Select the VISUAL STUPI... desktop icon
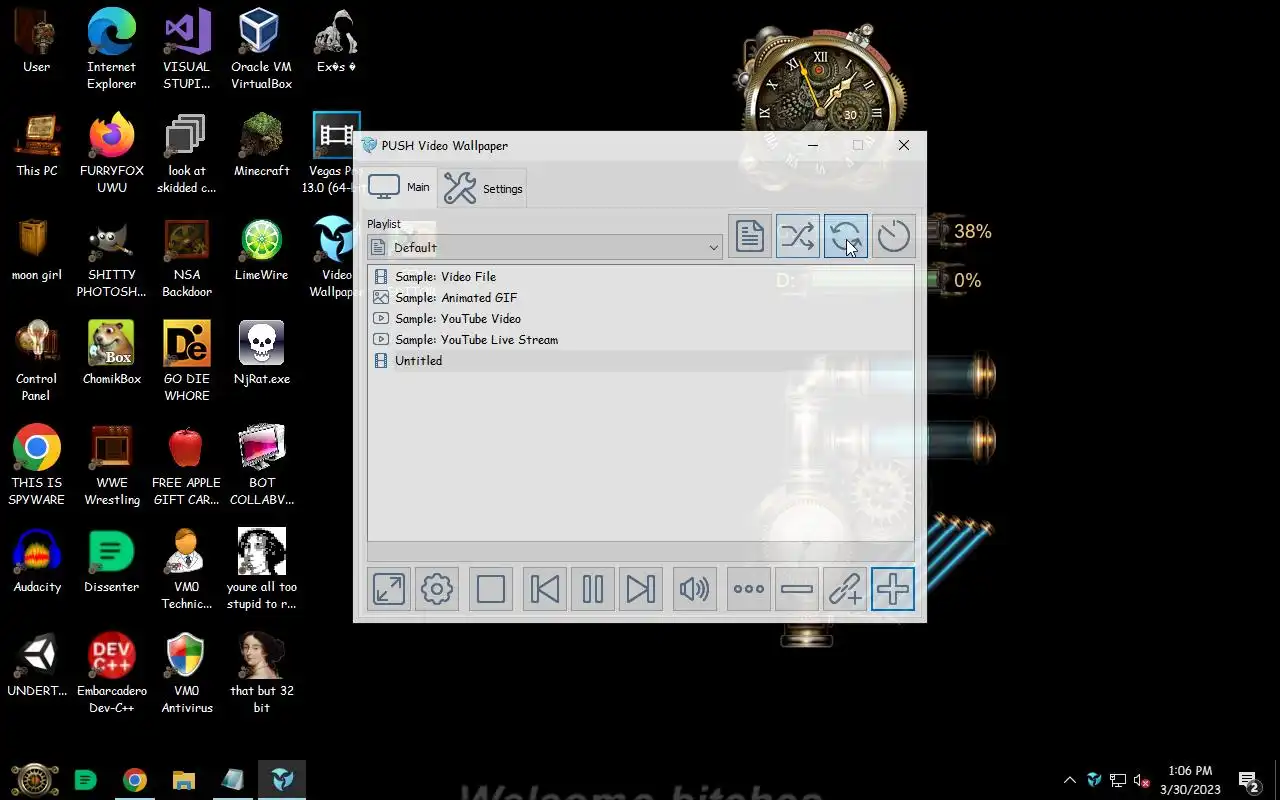This screenshot has width=1280, height=800. click(x=186, y=50)
